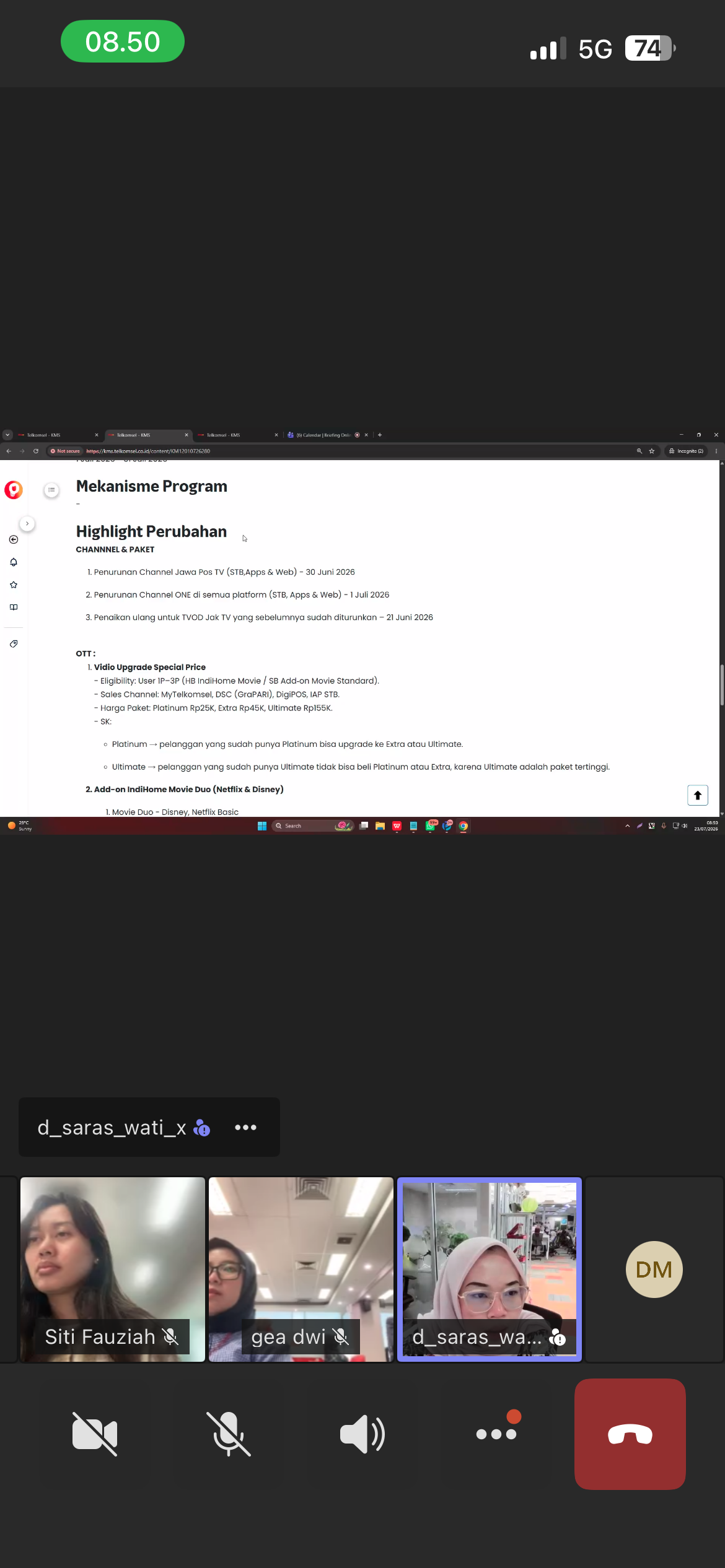Click the page vertical scrollbar thumb
Screen dimensions: 725x1568
click(x=722, y=685)
